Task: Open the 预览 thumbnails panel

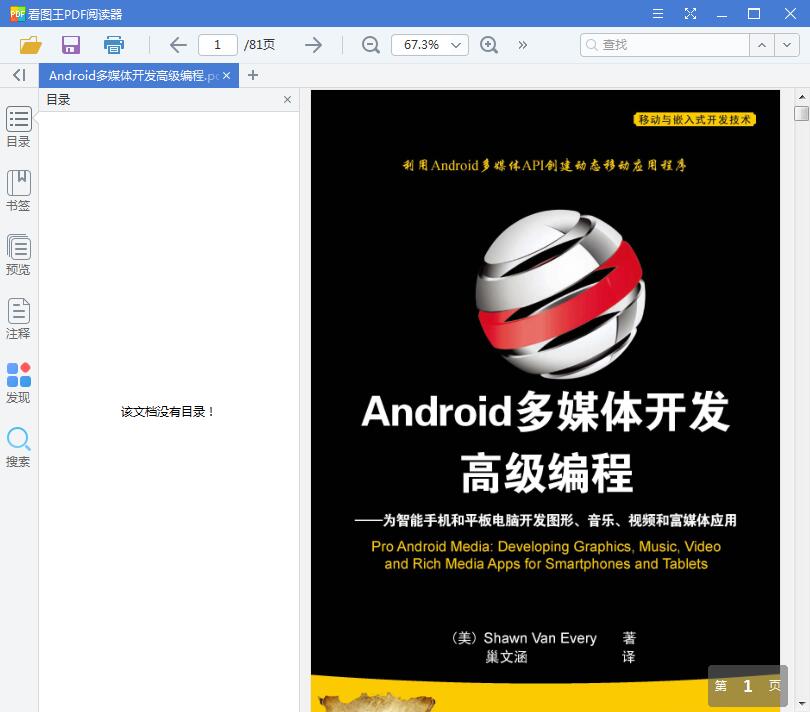Action: coord(19,255)
